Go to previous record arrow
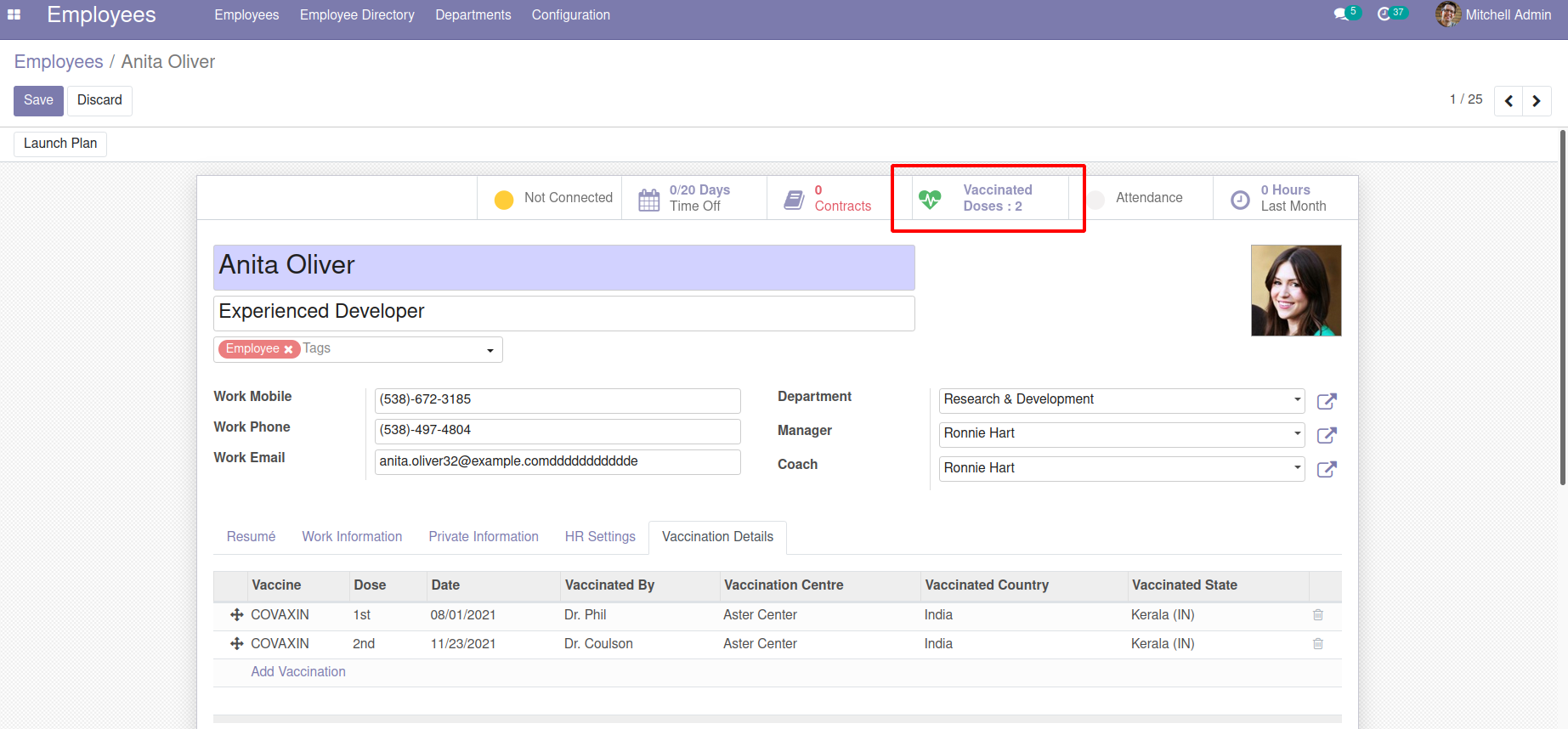This screenshot has width=1568, height=729. point(1509,101)
